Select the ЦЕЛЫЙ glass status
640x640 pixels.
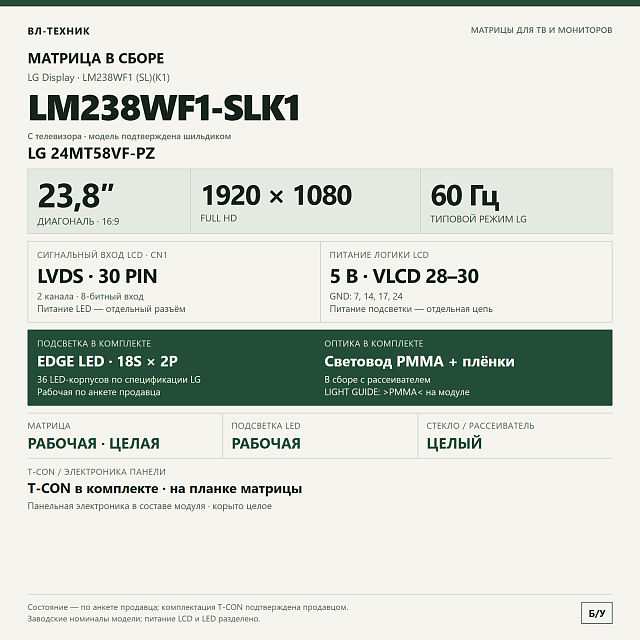tap(454, 444)
